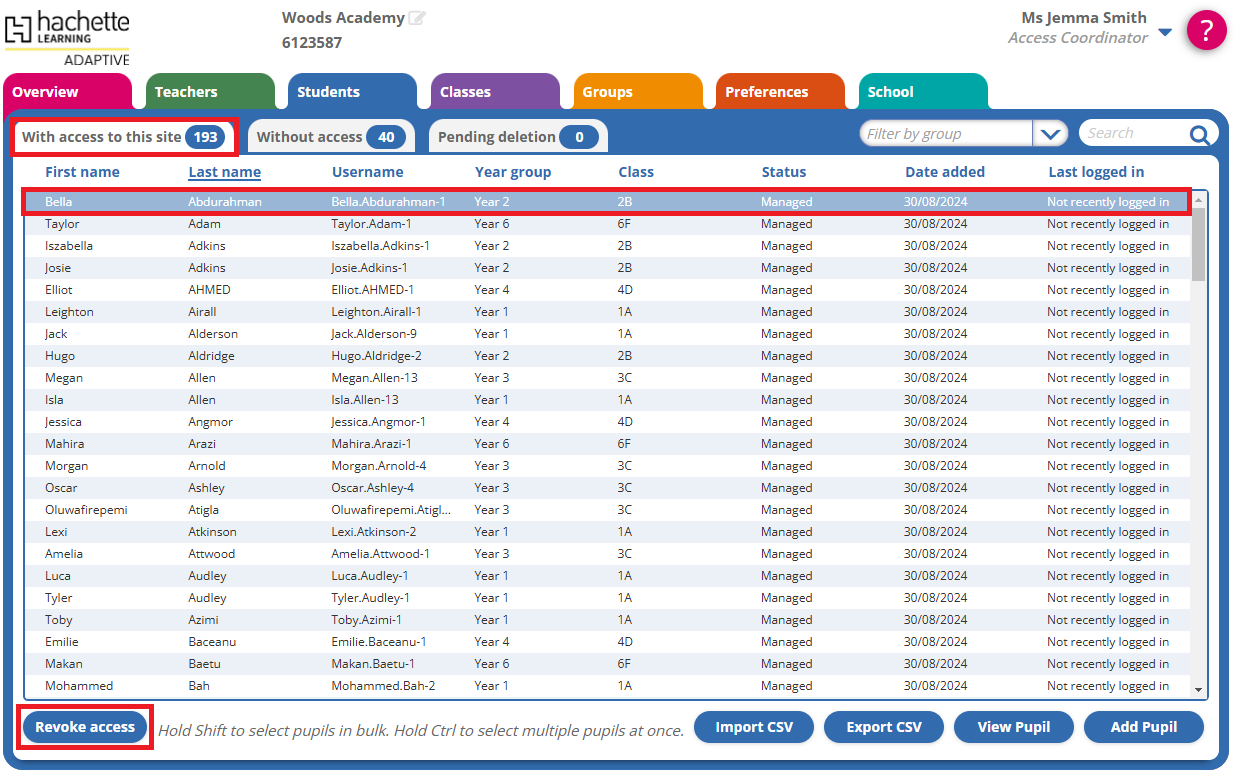
Task: Click the Import CSV button
Action: click(x=754, y=727)
